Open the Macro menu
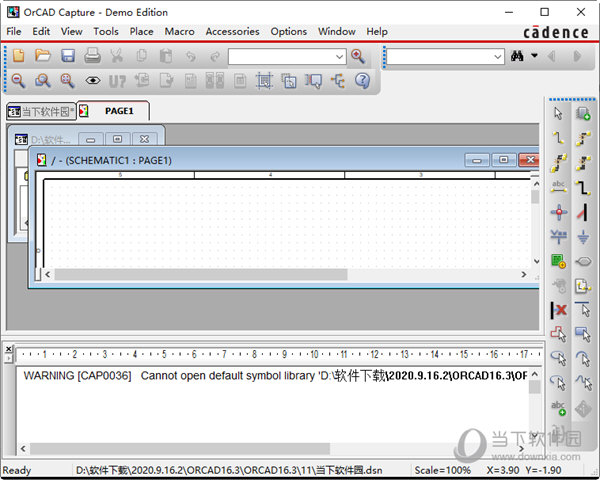The width and height of the screenshot is (600, 480). point(179,31)
